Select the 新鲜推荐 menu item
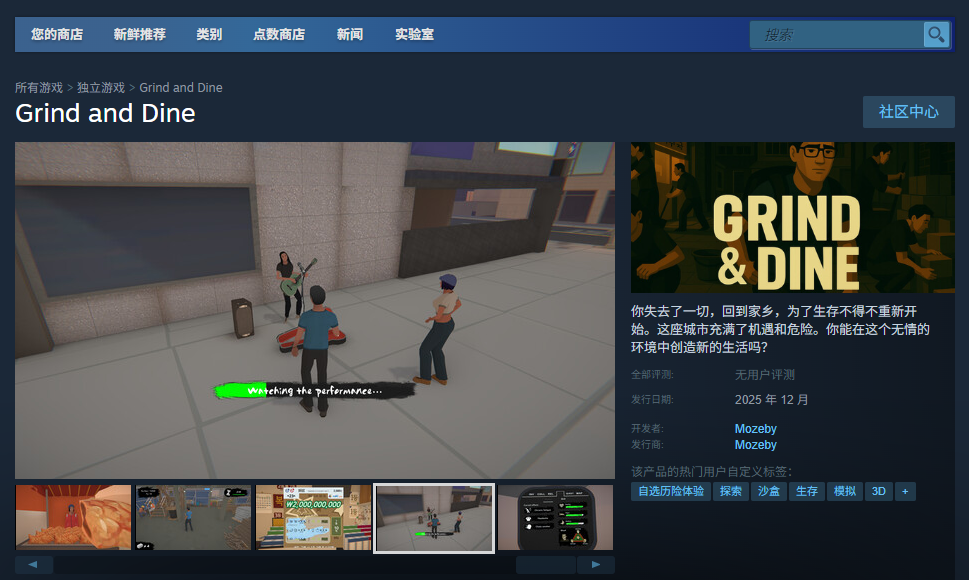 139,33
